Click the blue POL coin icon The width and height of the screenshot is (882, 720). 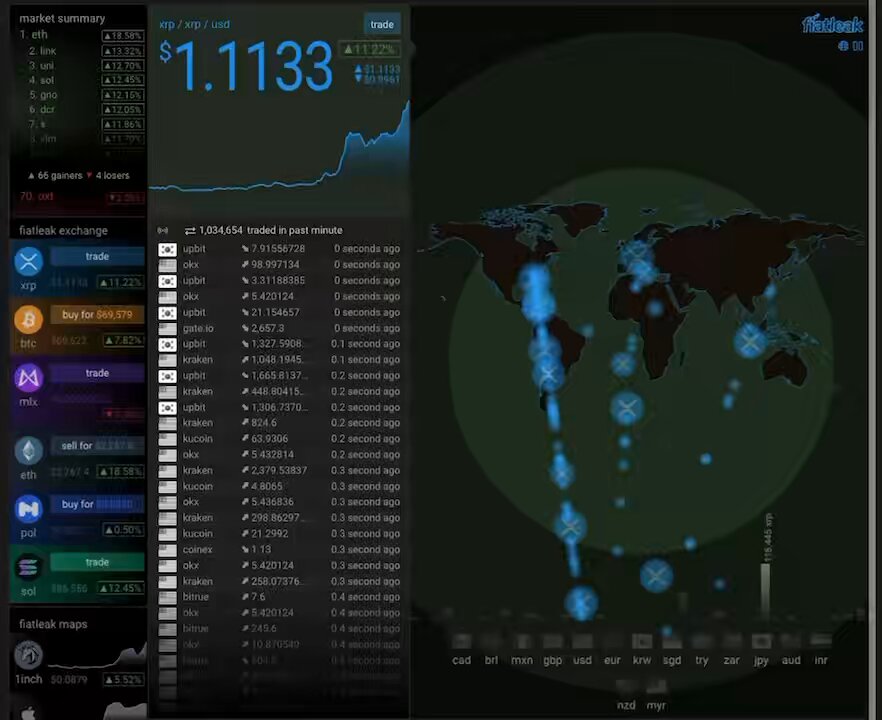28,509
